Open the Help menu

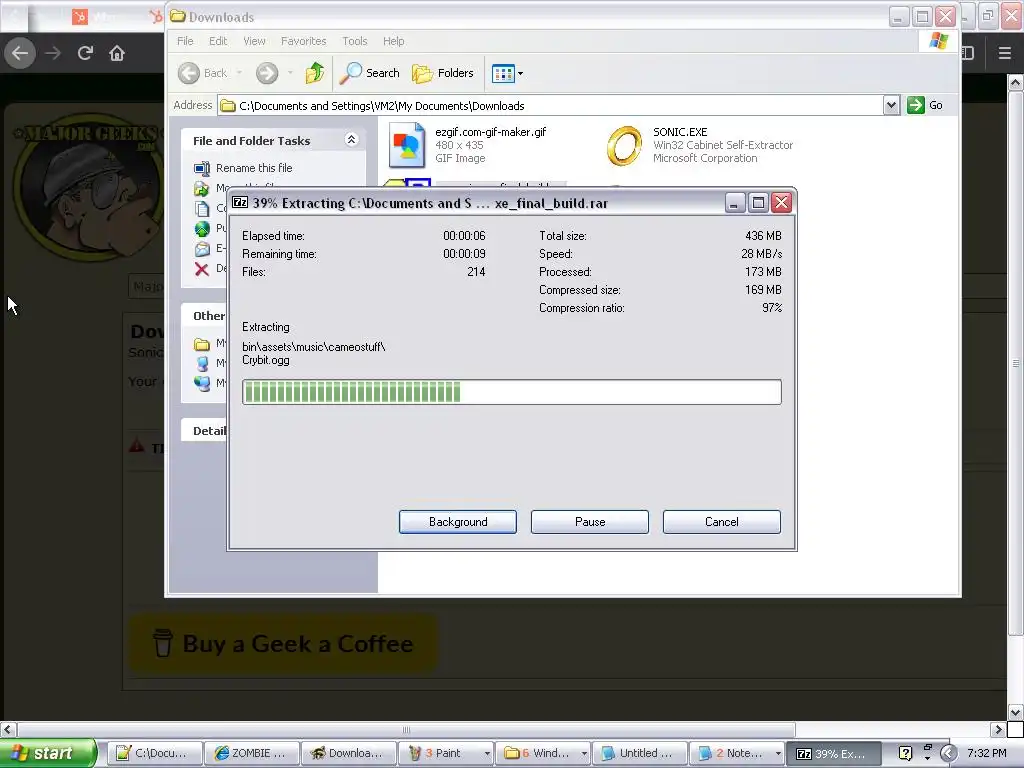click(x=393, y=41)
